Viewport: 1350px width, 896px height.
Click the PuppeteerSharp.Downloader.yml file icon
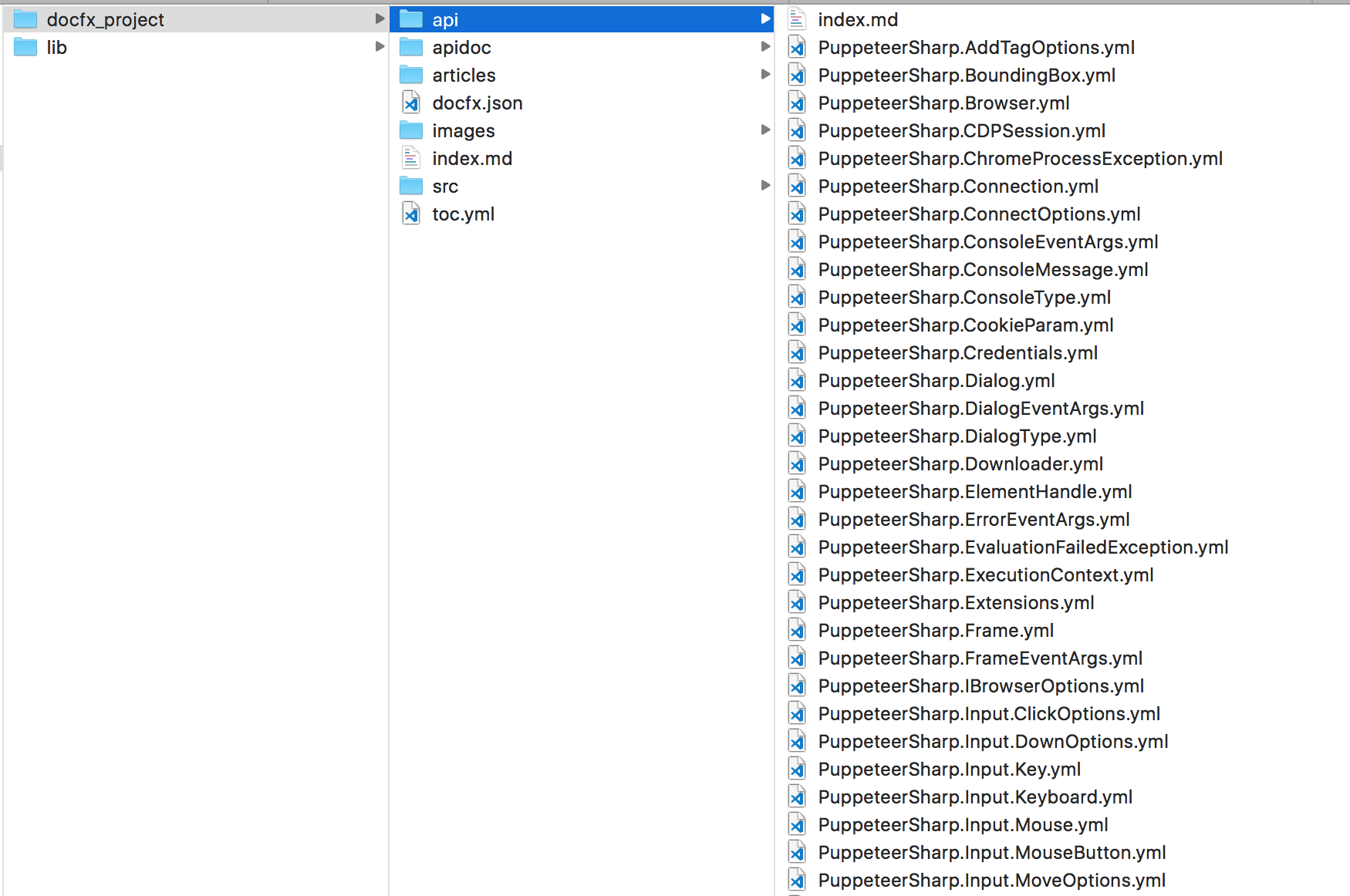pyautogui.click(x=797, y=463)
